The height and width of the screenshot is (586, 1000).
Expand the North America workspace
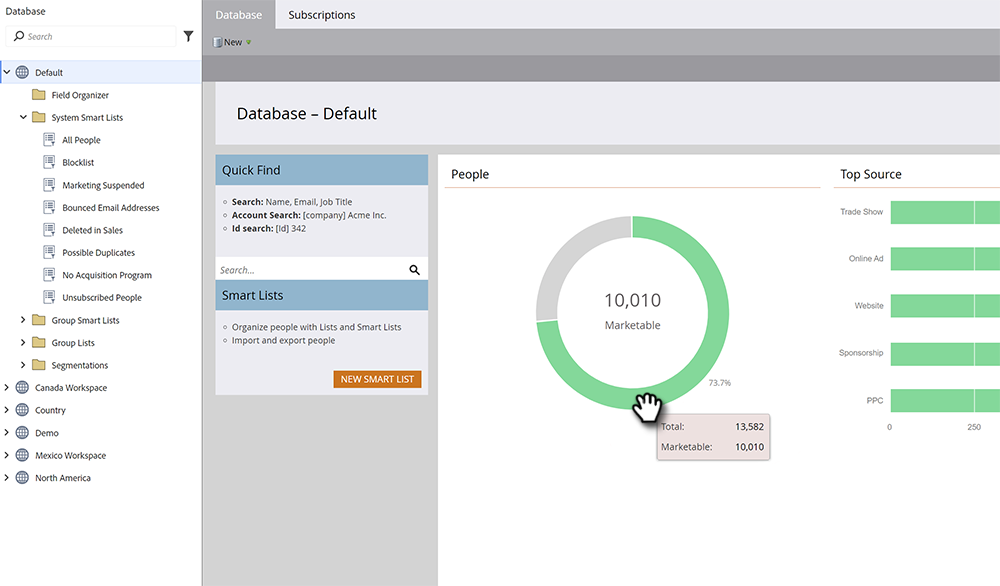(6, 478)
